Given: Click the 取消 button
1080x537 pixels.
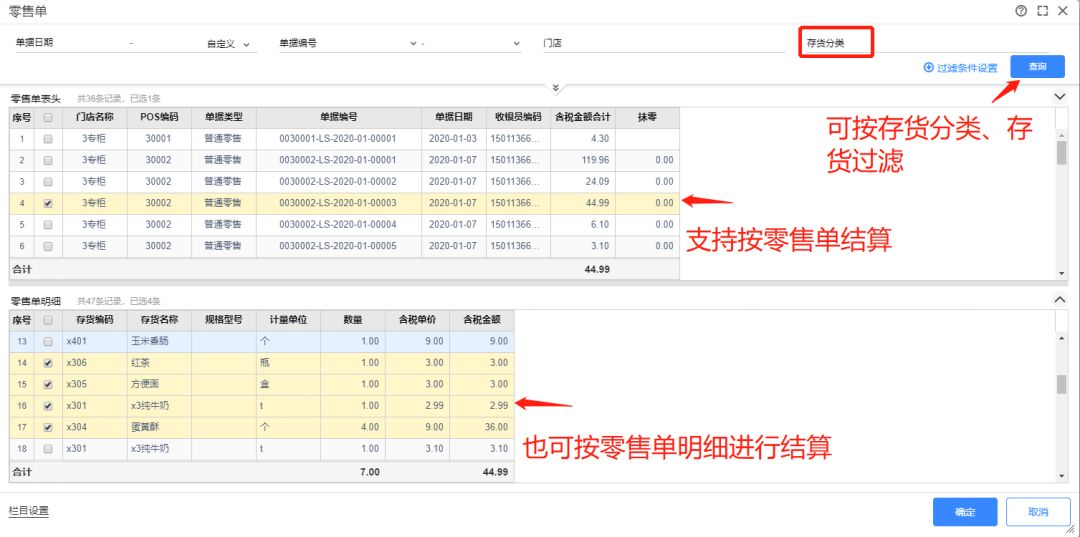Looking at the screenshot, I should [x=1038, y=512].
